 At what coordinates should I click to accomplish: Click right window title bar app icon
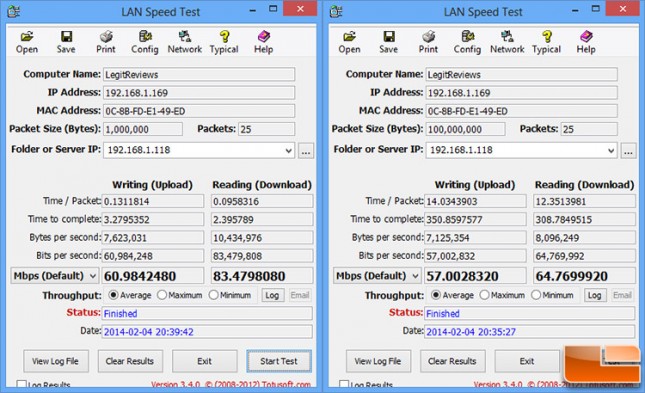[336, 11]
